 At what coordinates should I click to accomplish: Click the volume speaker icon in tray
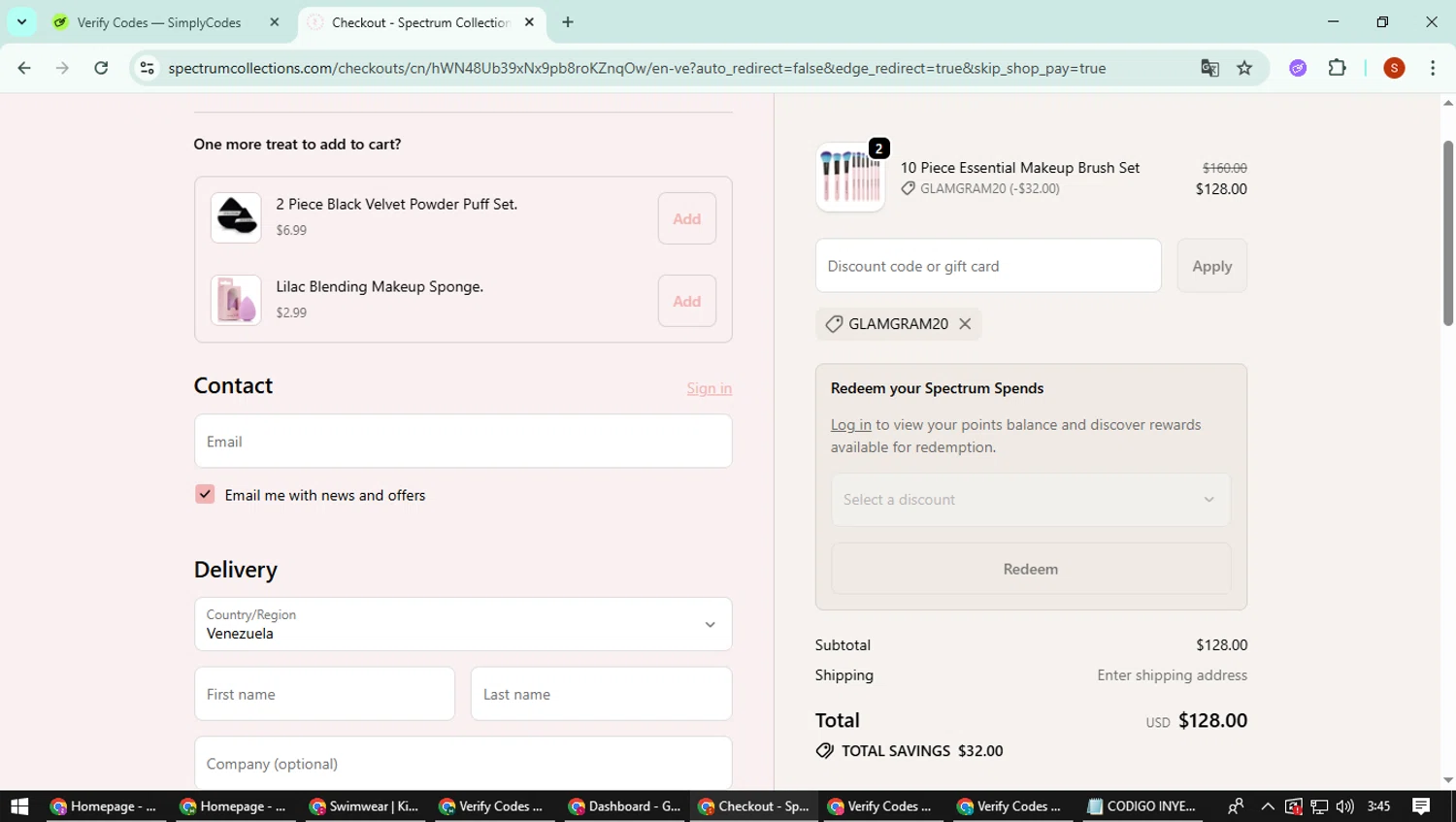click(1344, 806)
